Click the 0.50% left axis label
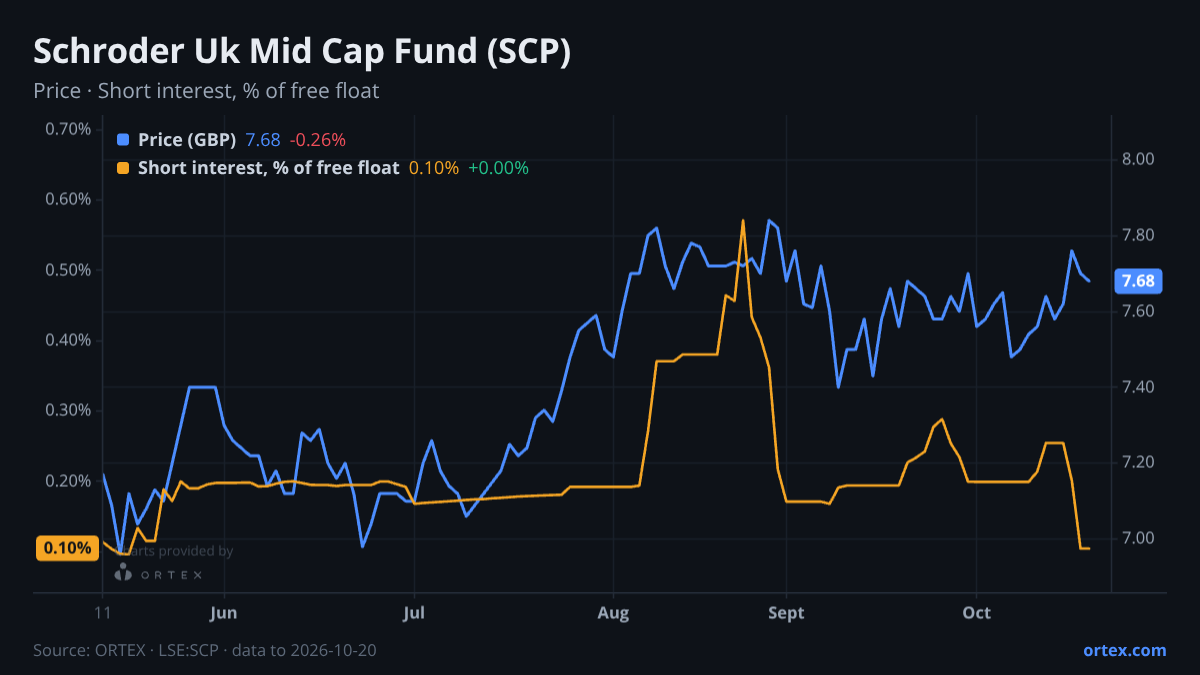Viewport: 1200px width, 675px height. (x=69, y=270)
